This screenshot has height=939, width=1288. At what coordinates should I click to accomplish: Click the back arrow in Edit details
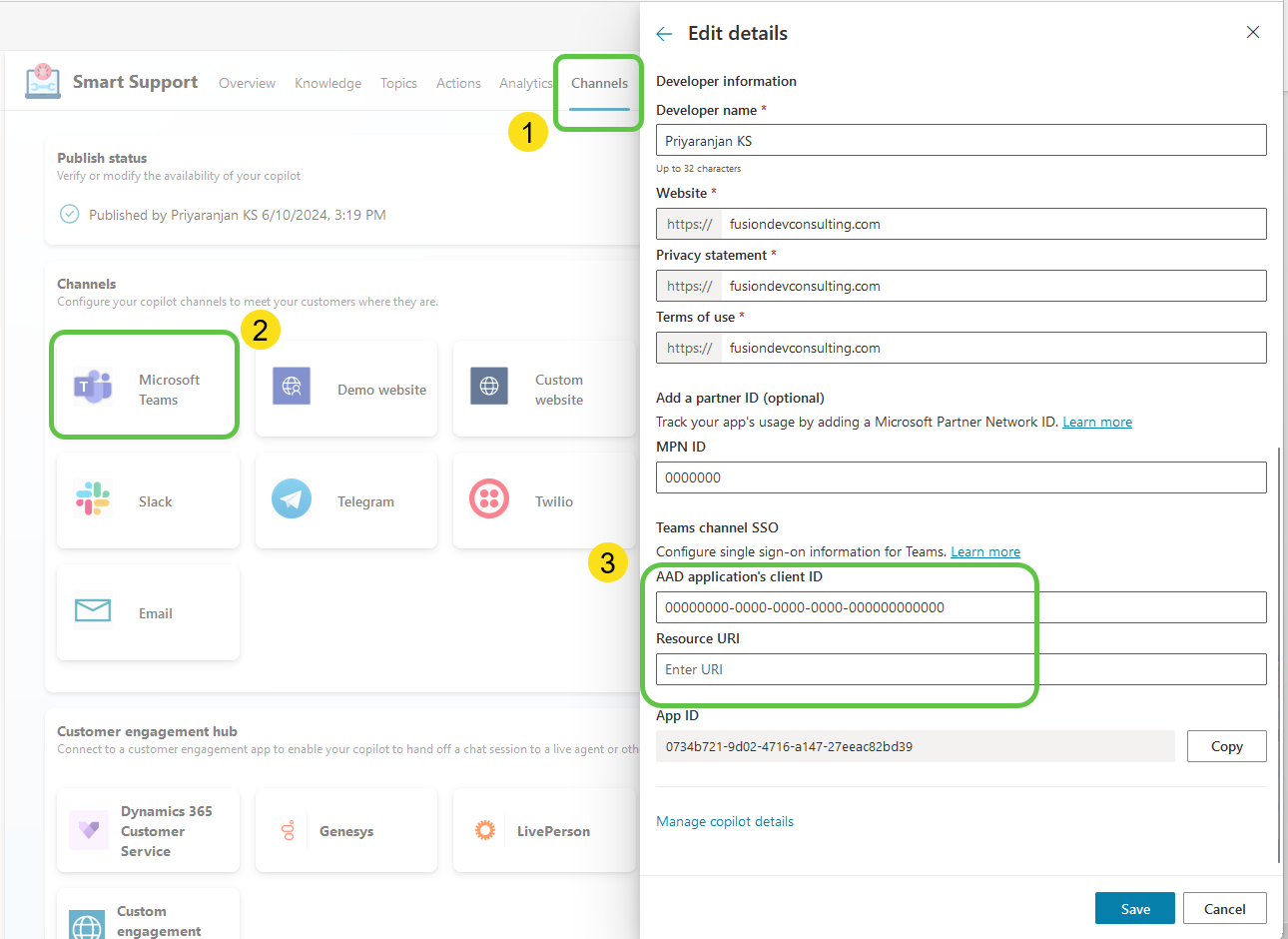click(664, 32)
